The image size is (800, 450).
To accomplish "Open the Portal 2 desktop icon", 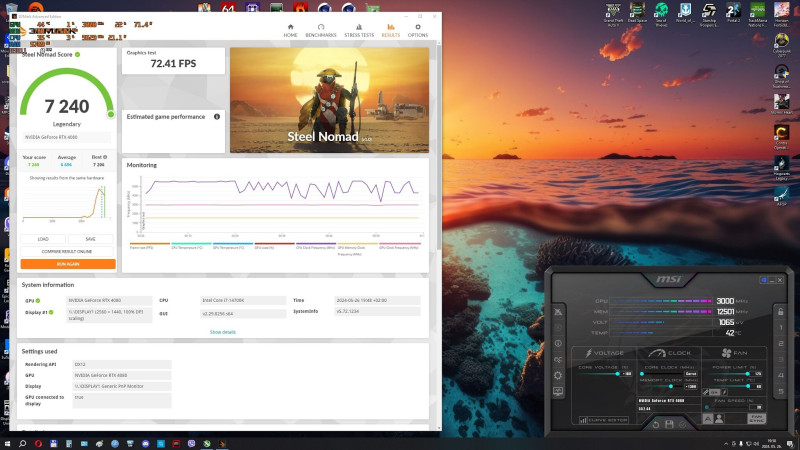I will click(x=733, y=13).
